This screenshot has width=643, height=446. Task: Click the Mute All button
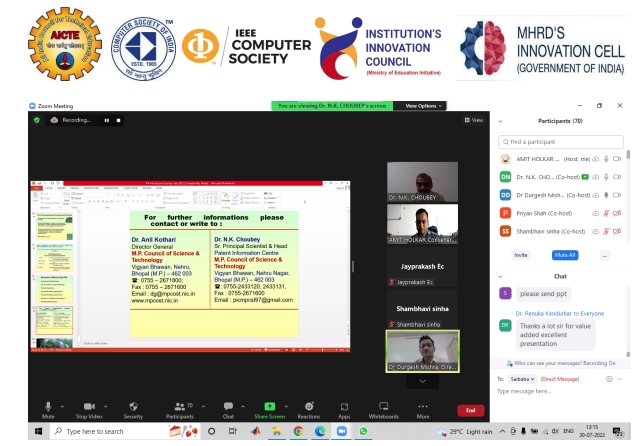565,255
